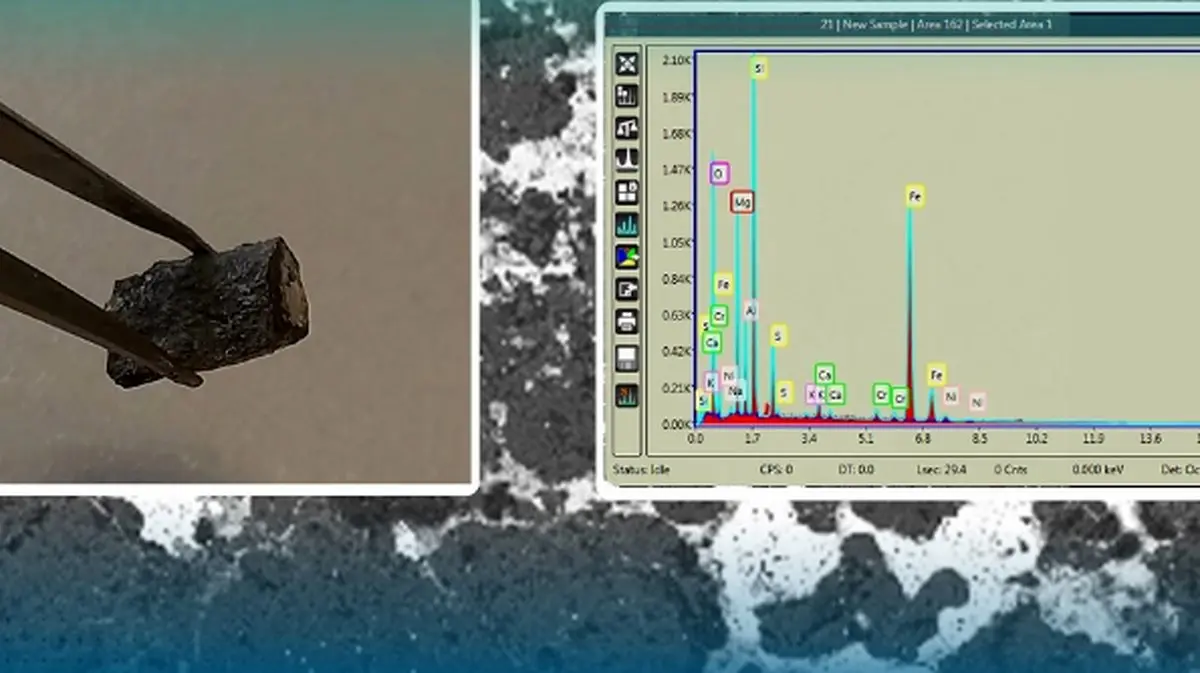Select the balance scale quantify icon
Screen dimensions: 1200x673
pos(627,128)
